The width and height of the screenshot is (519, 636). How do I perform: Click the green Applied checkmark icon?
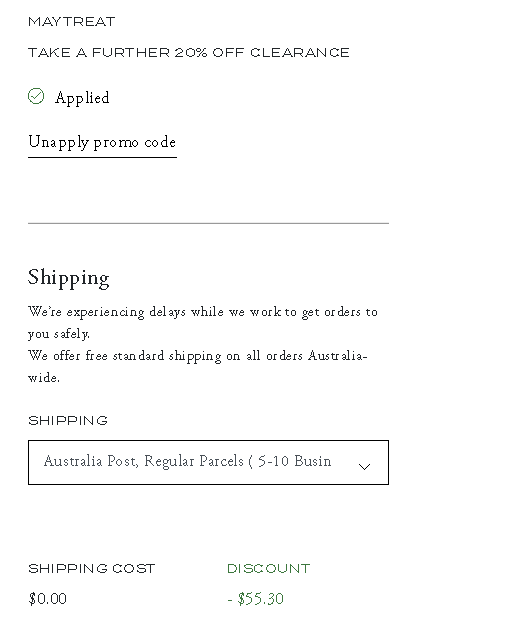pyautogui.click(x=36, y=96)
